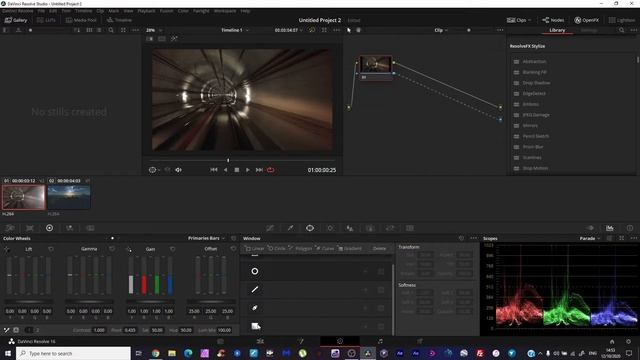640x360 pixels.
Task: Open the Qualifier eyedropper palette icon
Action: coord(290,228)
